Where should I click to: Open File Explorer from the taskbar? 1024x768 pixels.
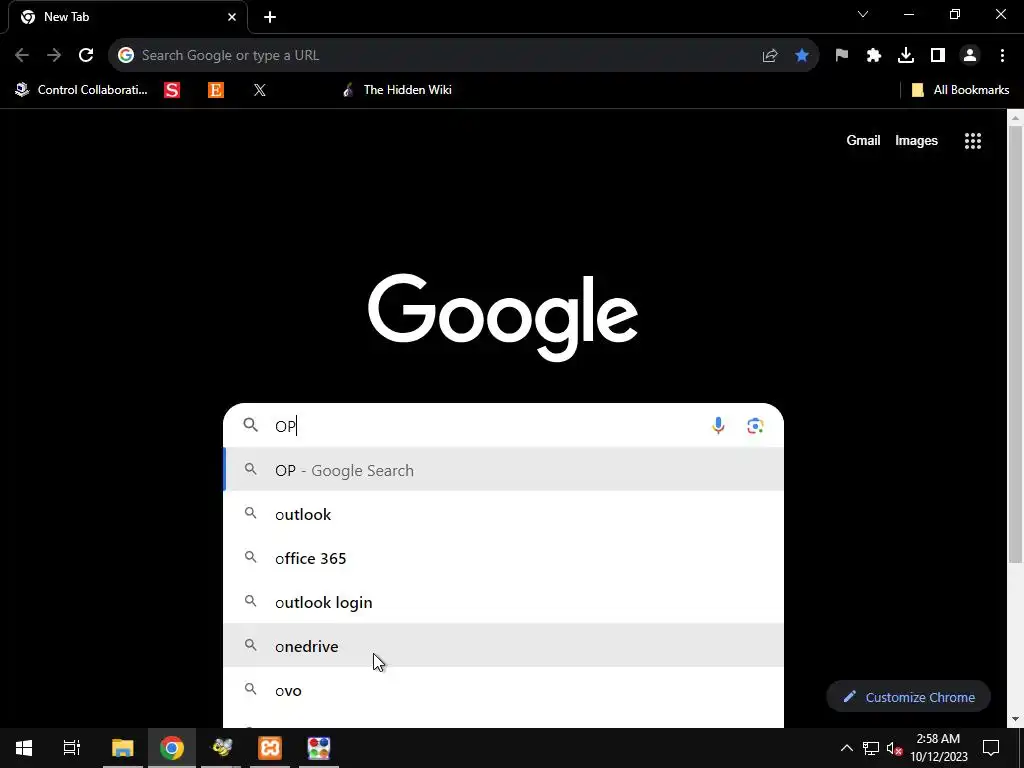(x=123, y=748)
